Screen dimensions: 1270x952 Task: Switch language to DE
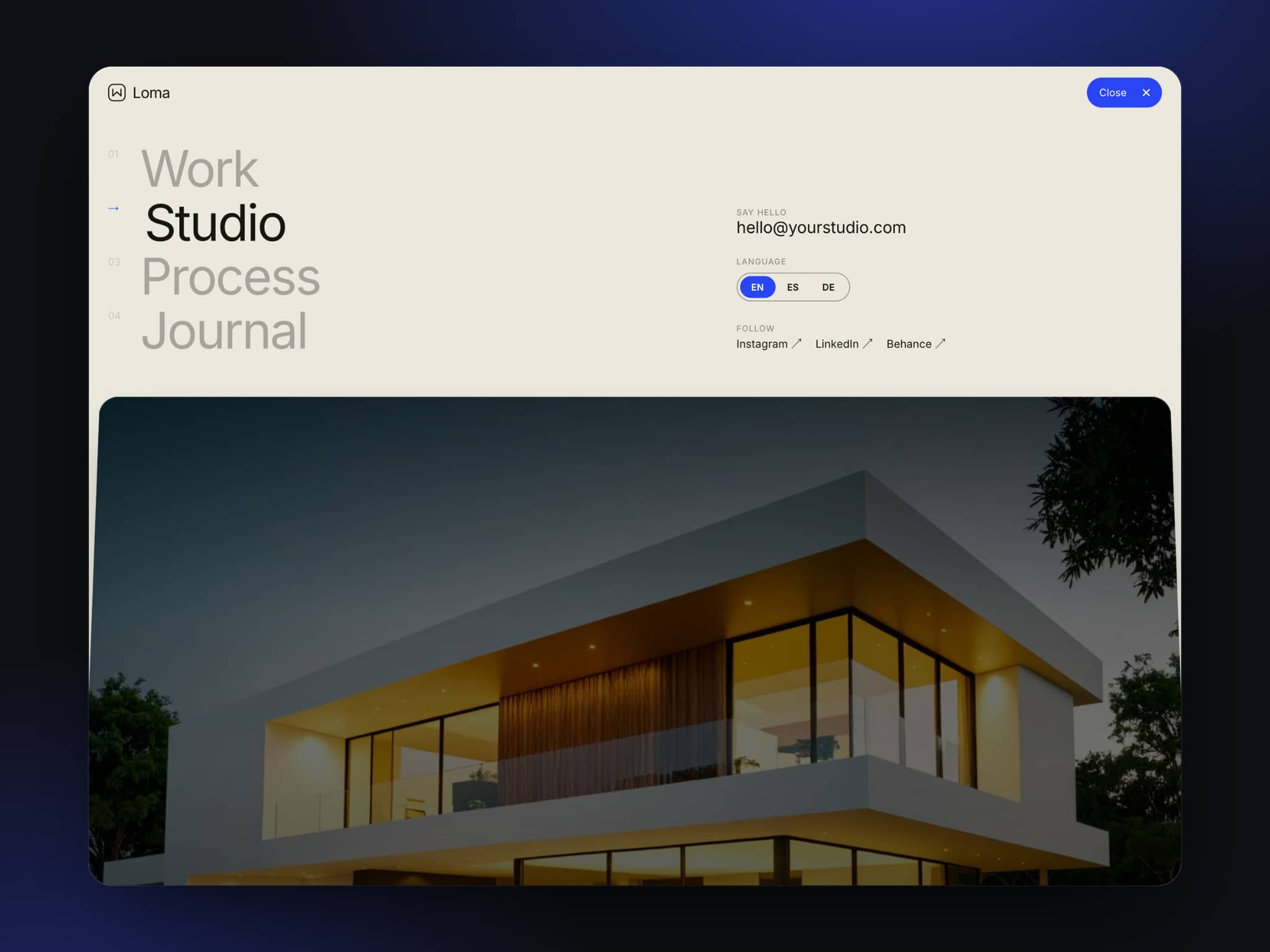(x=828, y=287)
